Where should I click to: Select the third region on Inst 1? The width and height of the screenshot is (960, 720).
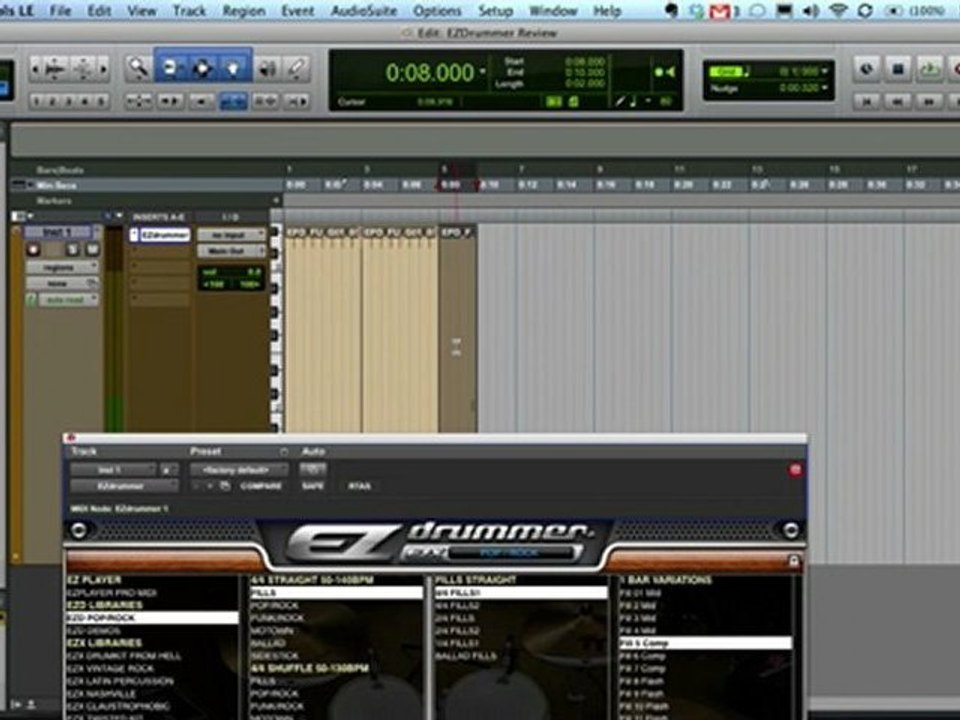pyautogui.click(x=457, y=331)
